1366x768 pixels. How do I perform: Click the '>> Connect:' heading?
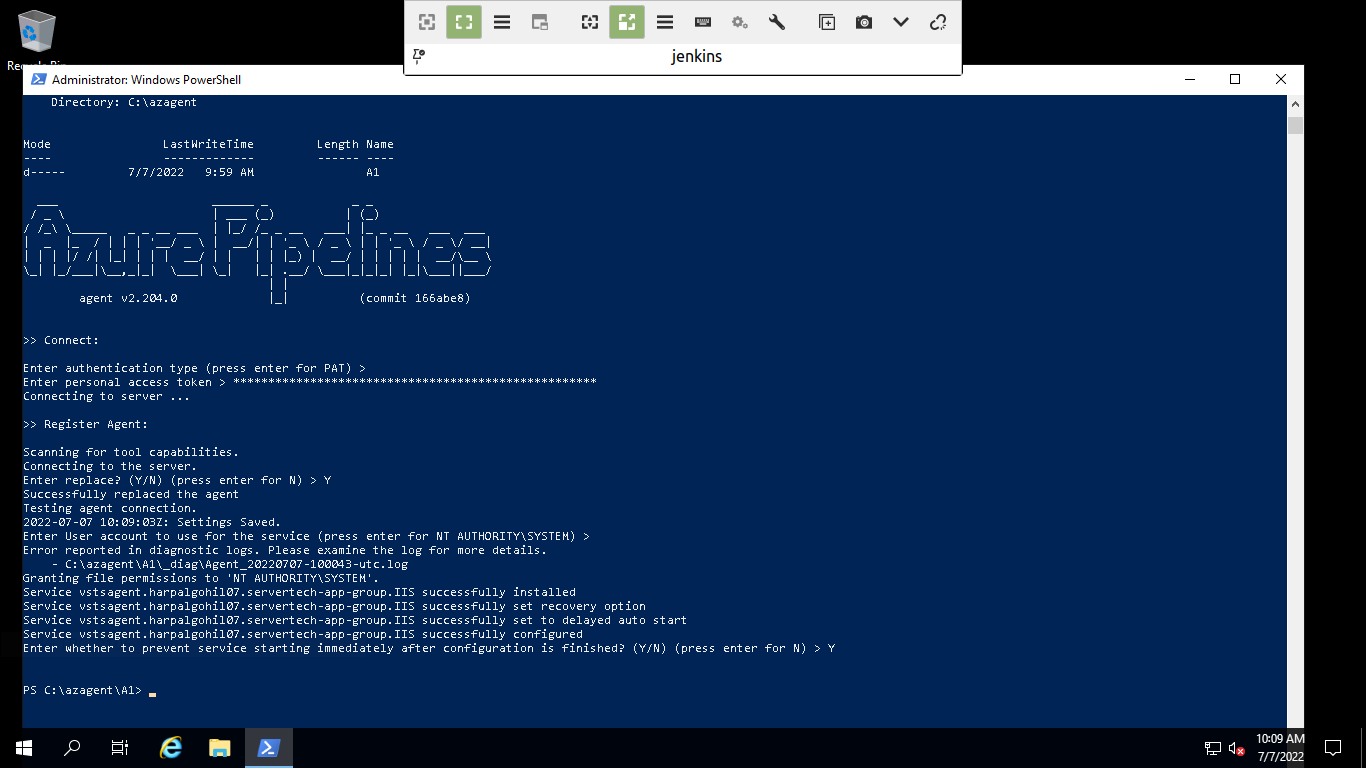[61, 340]
